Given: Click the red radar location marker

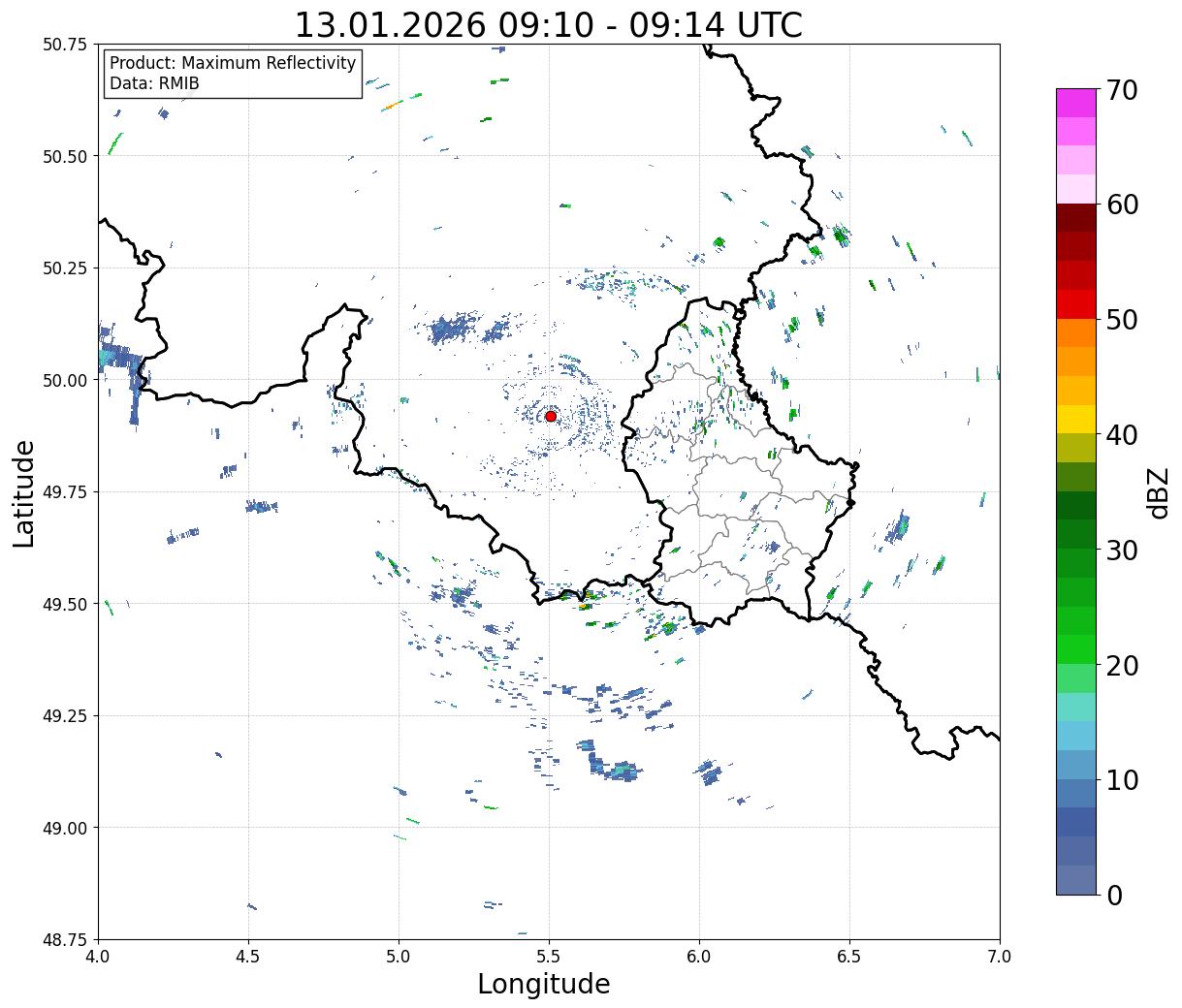Looking at the screenshot, I should pyautogui.click(x=551, y=416).
